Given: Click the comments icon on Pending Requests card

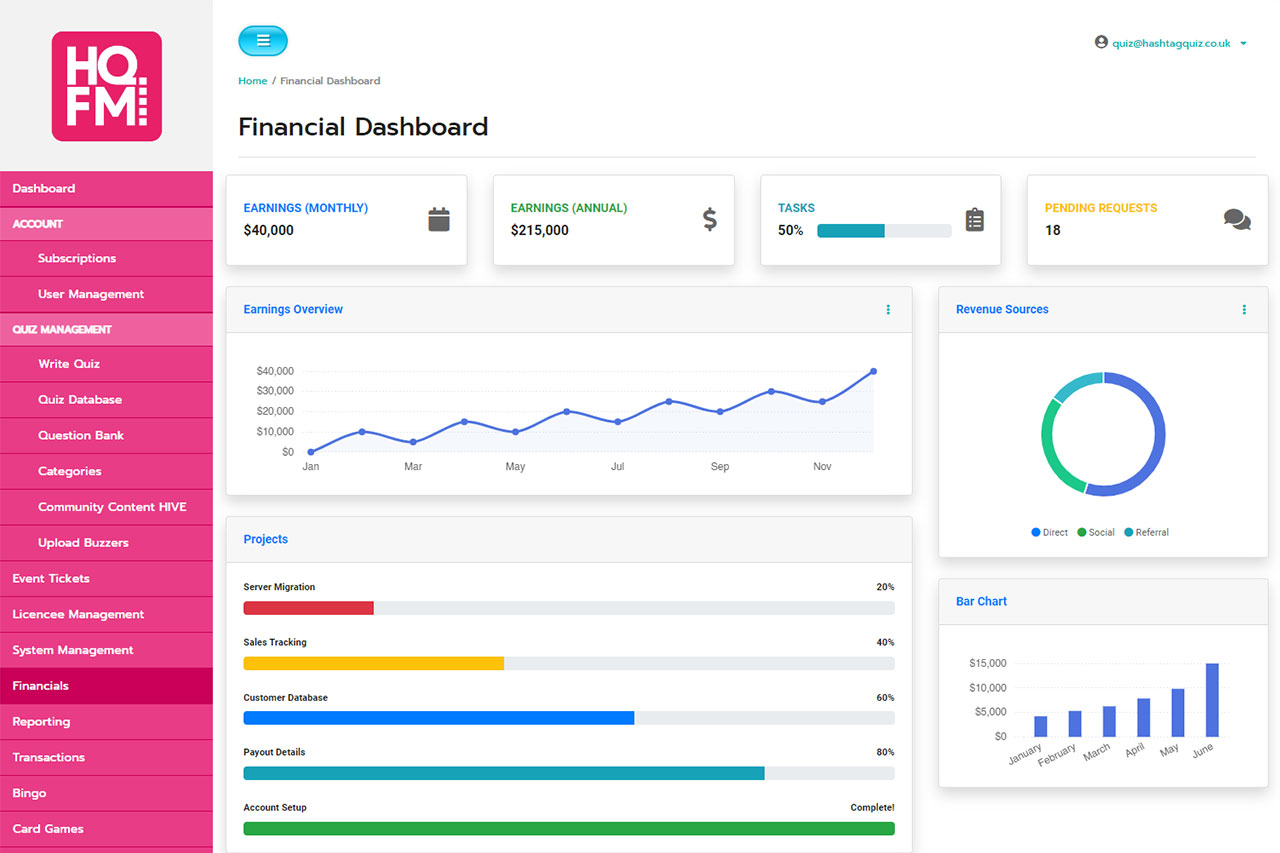Looking at the screenshot, I should 1237,220.
